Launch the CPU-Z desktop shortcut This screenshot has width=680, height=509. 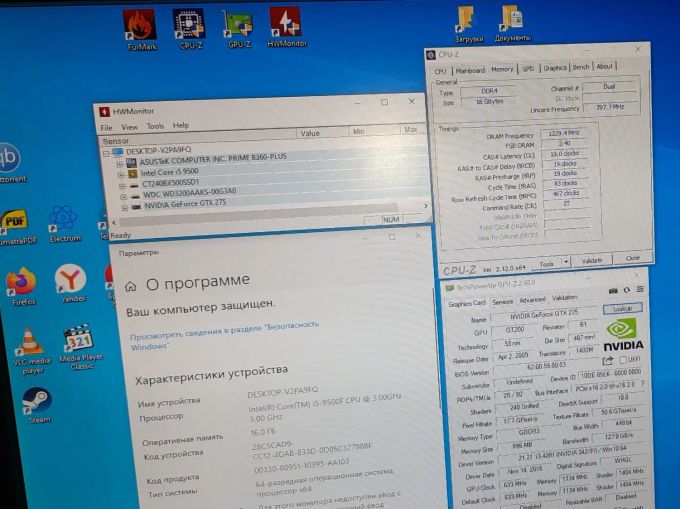coord(190,28)
